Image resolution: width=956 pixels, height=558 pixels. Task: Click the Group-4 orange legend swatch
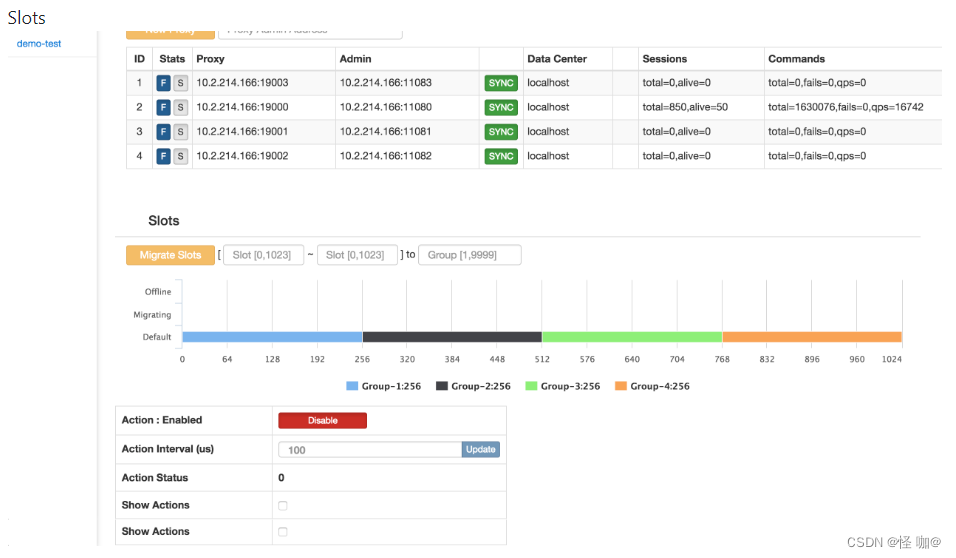(620, 386)
